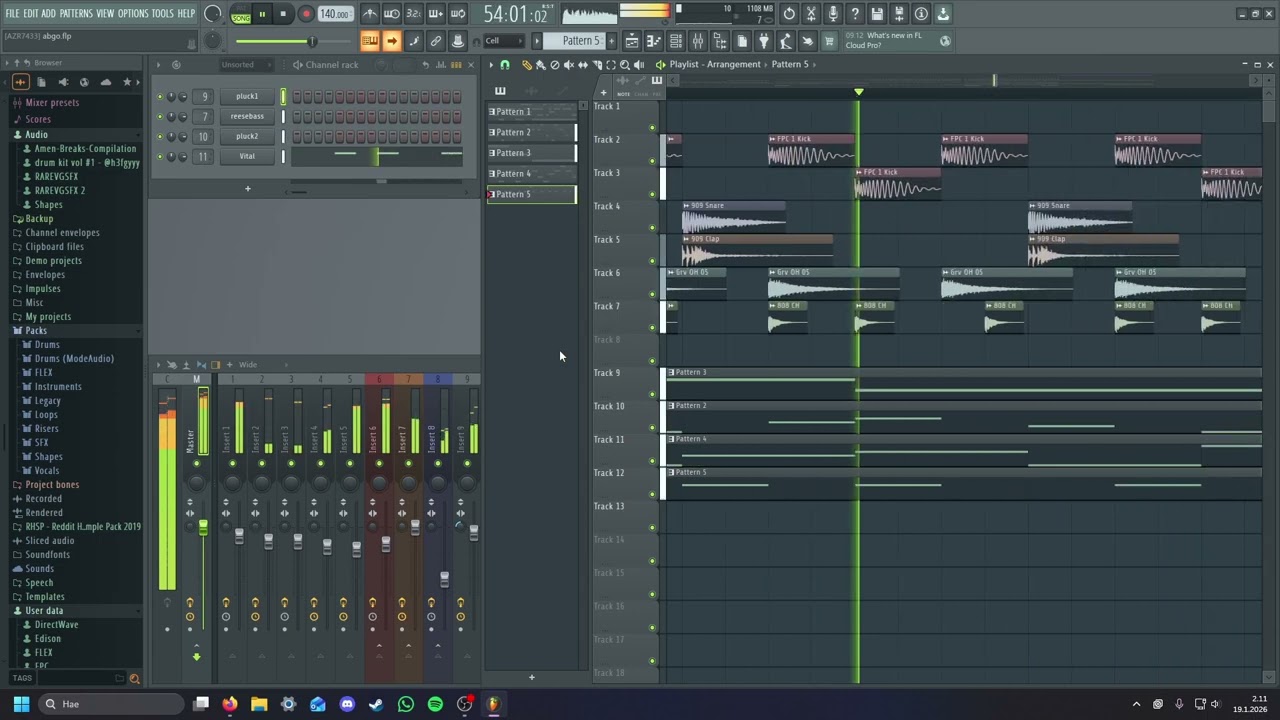The image size is (1280, 720).
Task: Select the pluck2 channel selector LED
Action: [283, 136]
